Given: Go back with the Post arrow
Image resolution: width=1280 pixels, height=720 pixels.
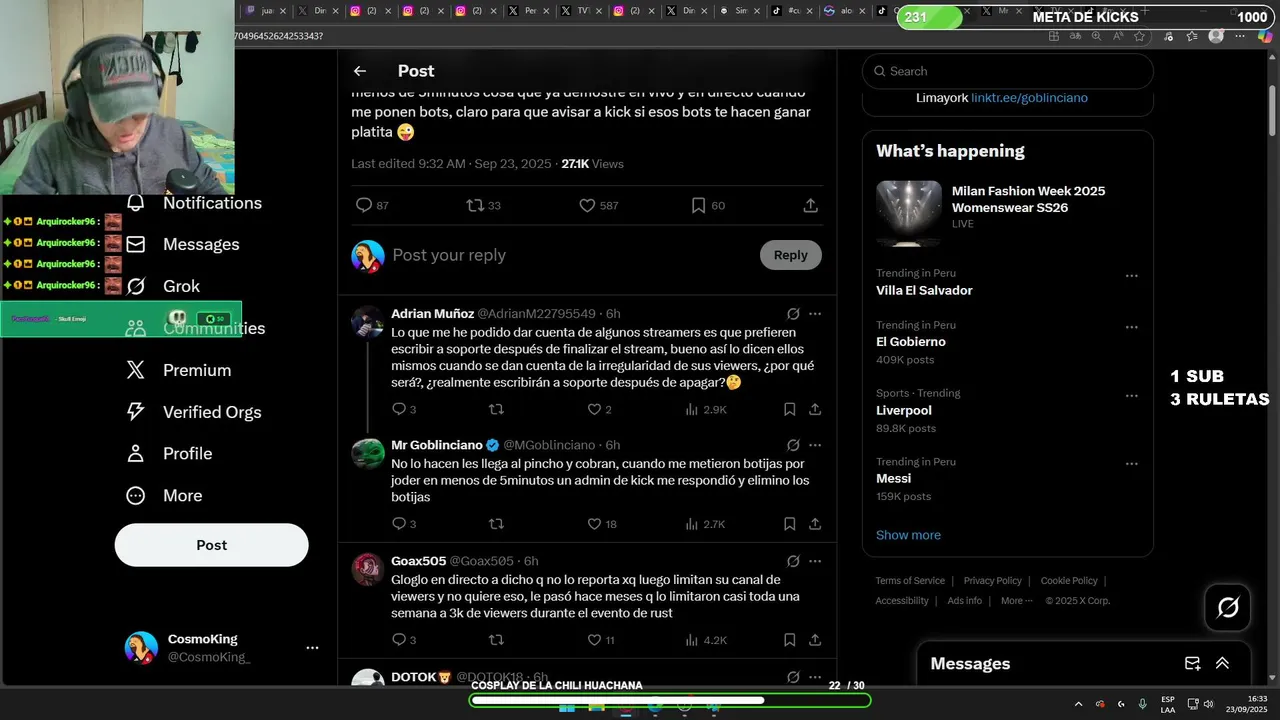Looking at the screenshot, I should tap(360, 71).
